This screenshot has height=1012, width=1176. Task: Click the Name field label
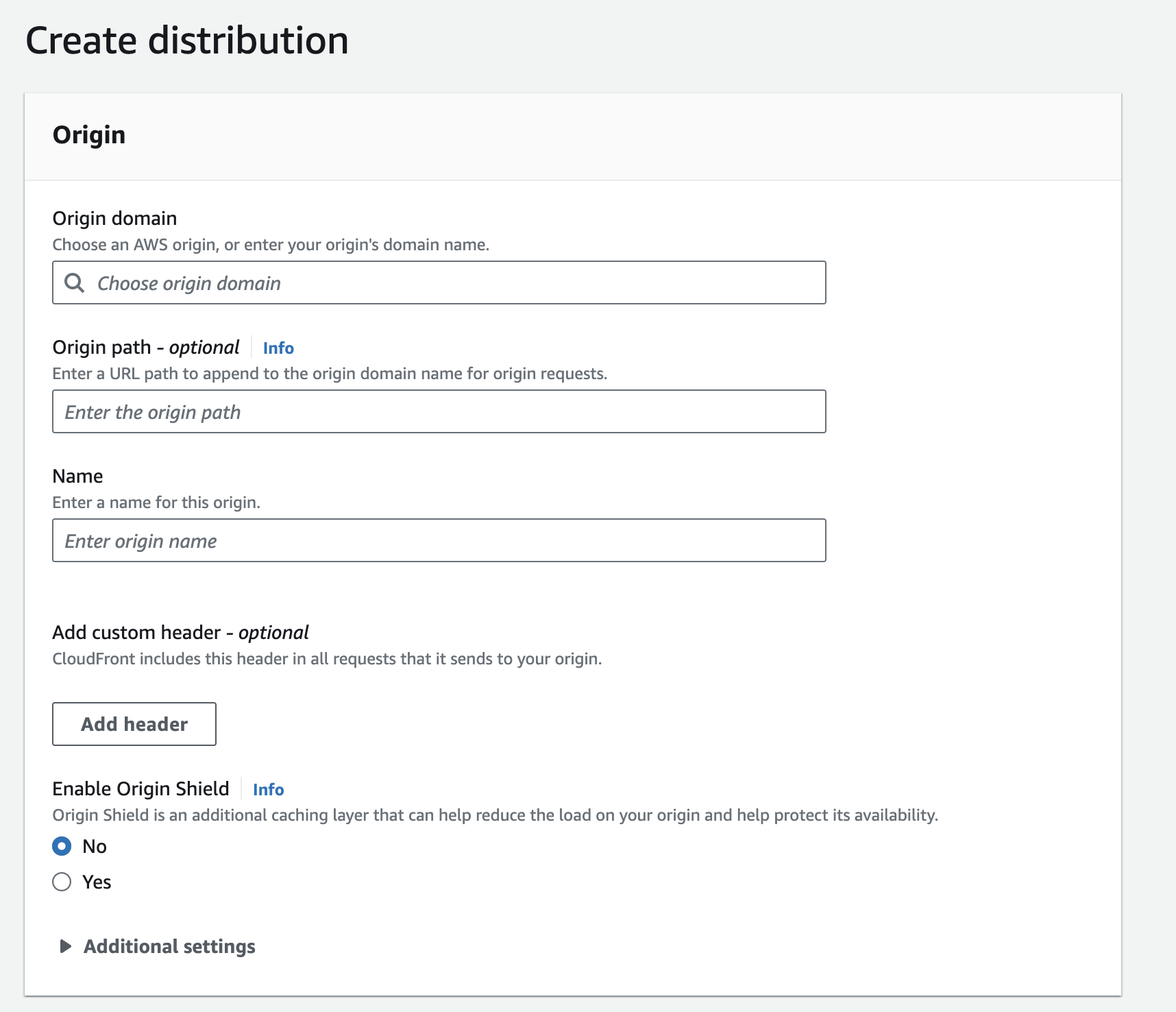tap(77, 477)
